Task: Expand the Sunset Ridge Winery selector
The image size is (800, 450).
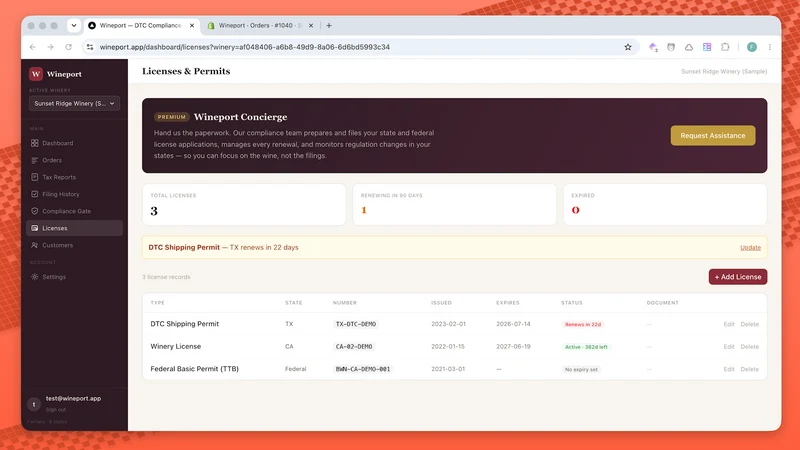Action: (74, 104)
